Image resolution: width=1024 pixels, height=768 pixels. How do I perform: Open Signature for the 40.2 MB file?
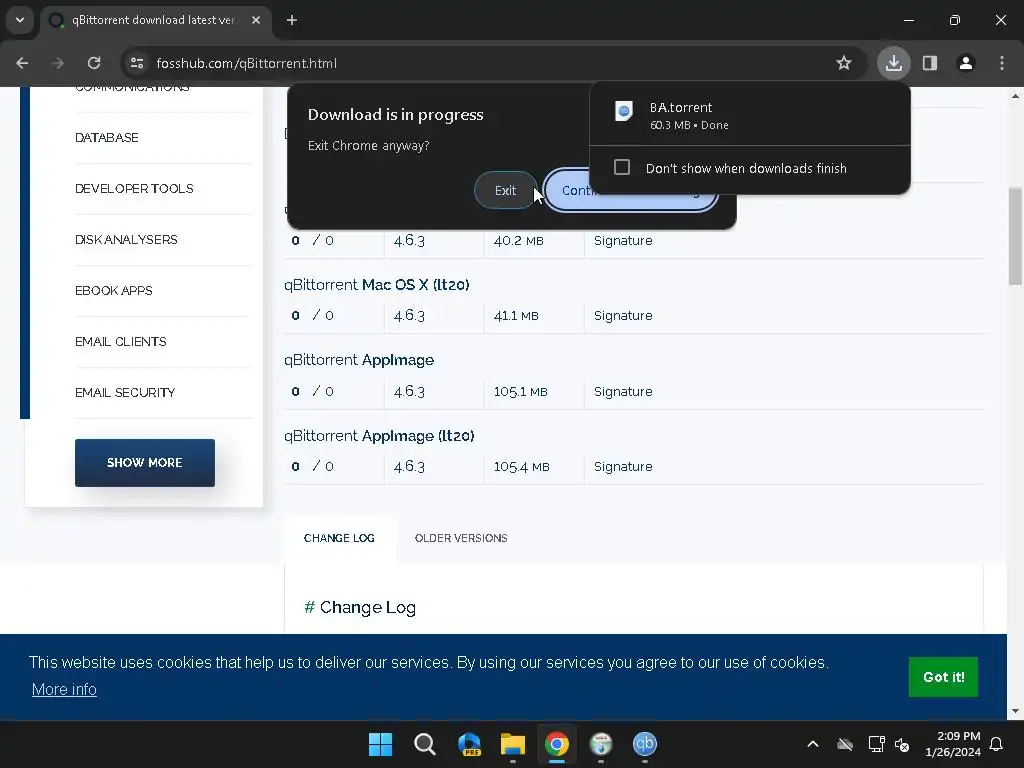click(623, 240)
